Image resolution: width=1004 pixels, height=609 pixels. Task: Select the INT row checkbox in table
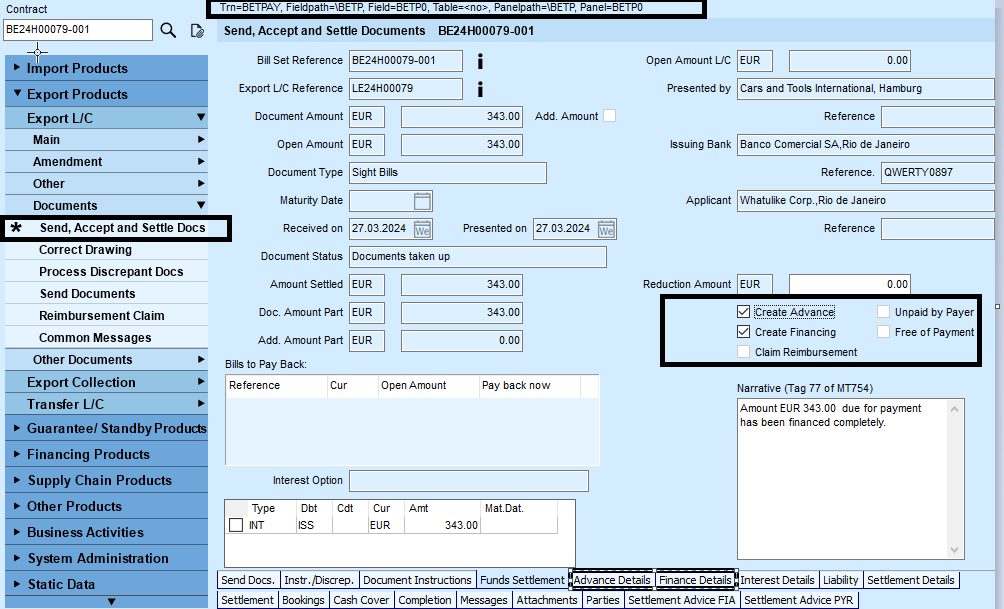(x=236, y=525)
